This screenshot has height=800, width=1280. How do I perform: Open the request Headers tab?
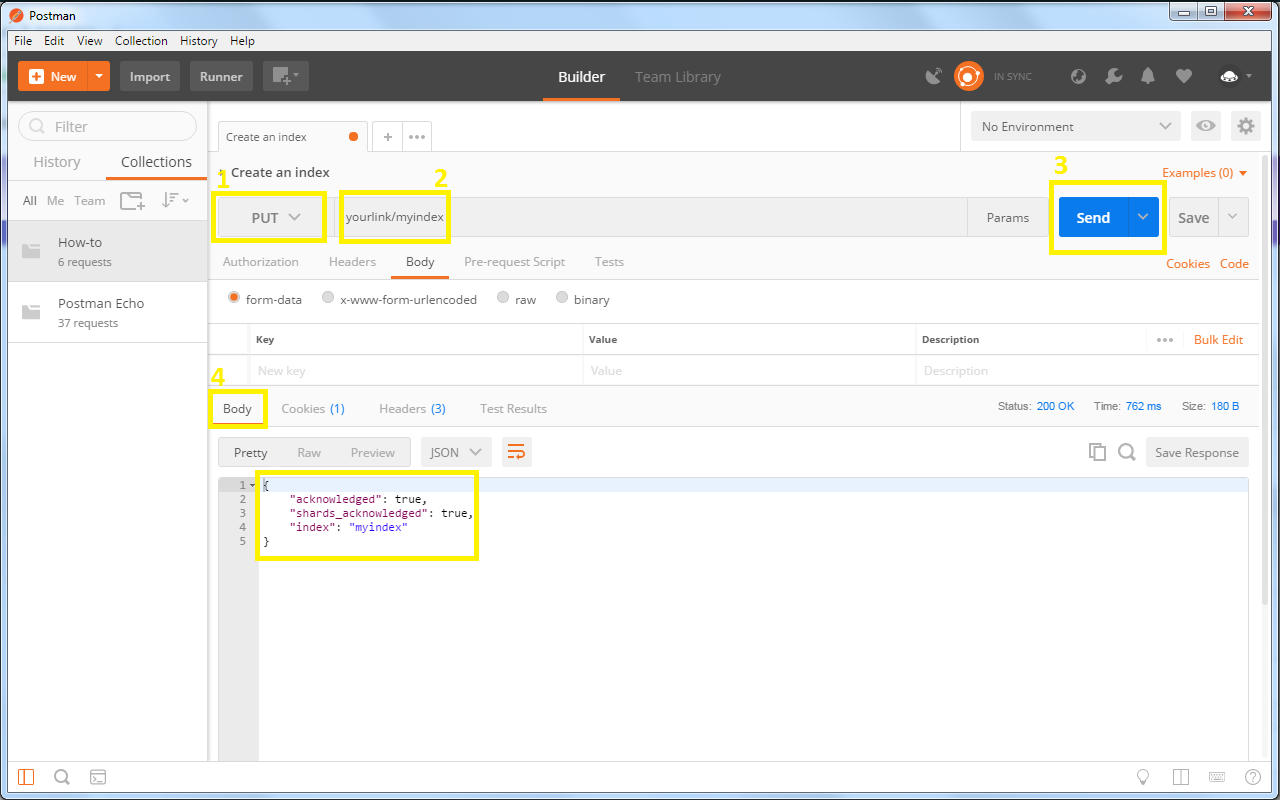click(x=352, y=262)
